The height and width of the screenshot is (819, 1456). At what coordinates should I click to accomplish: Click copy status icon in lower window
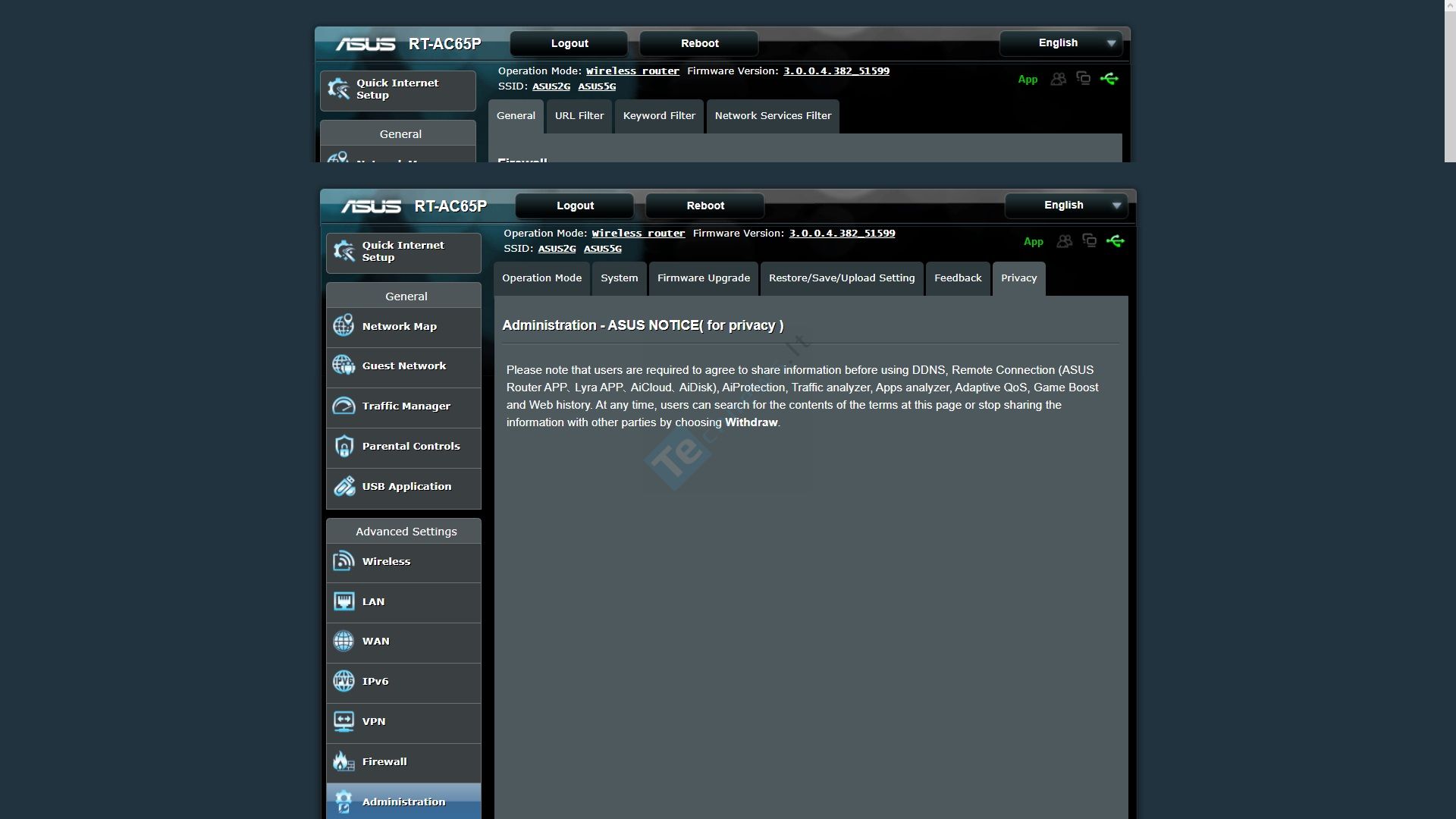1090,240
